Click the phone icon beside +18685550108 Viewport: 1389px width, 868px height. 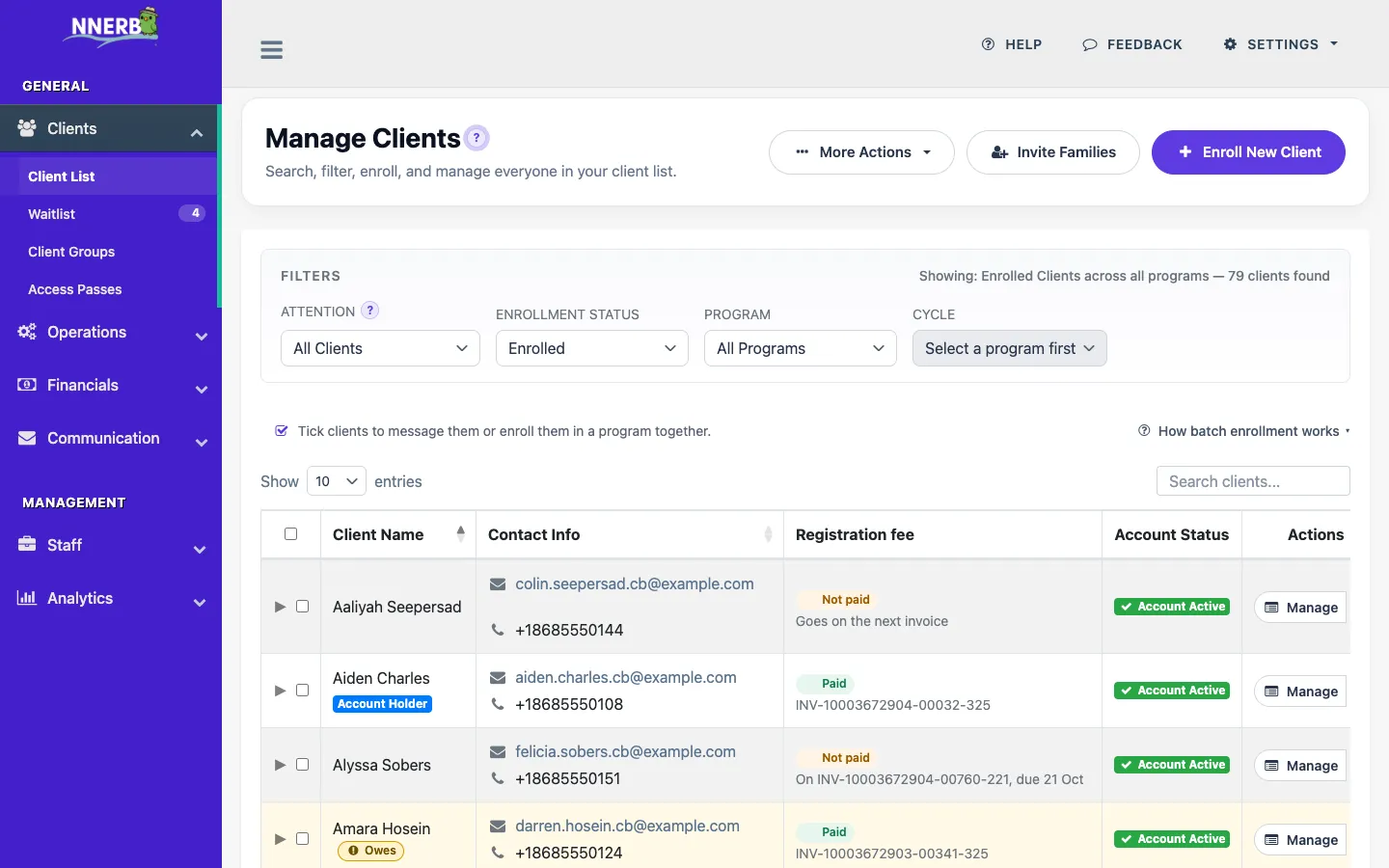(x=498, y=704)
